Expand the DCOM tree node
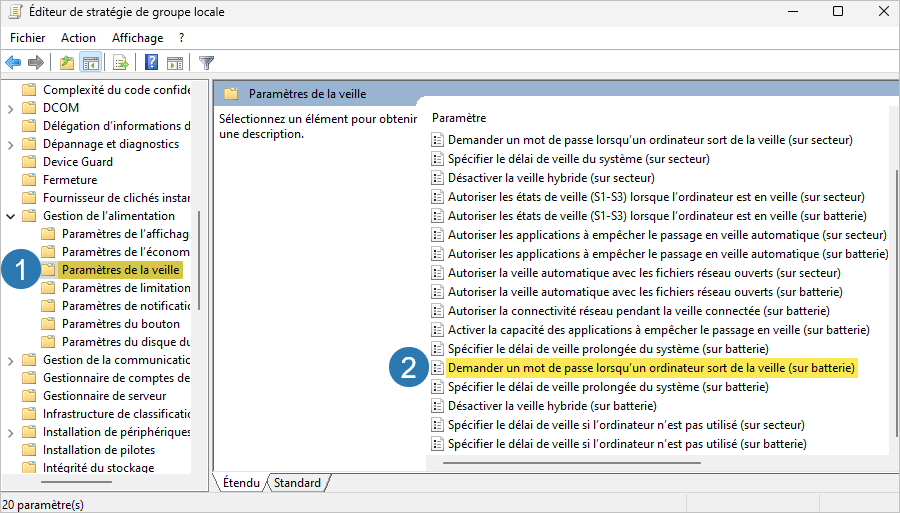The width and height of the screenshot is (900, 513). click(10, 108)
